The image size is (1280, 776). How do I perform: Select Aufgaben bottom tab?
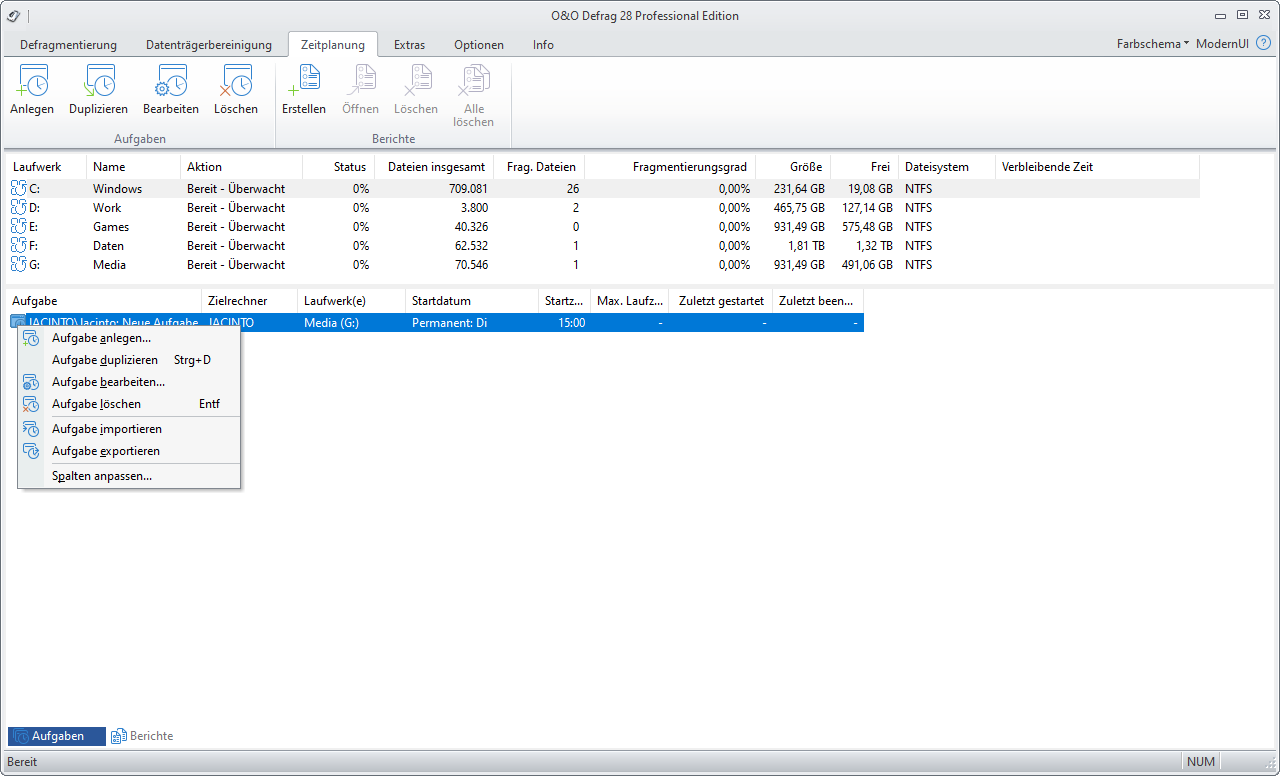[x=57, y=736]
